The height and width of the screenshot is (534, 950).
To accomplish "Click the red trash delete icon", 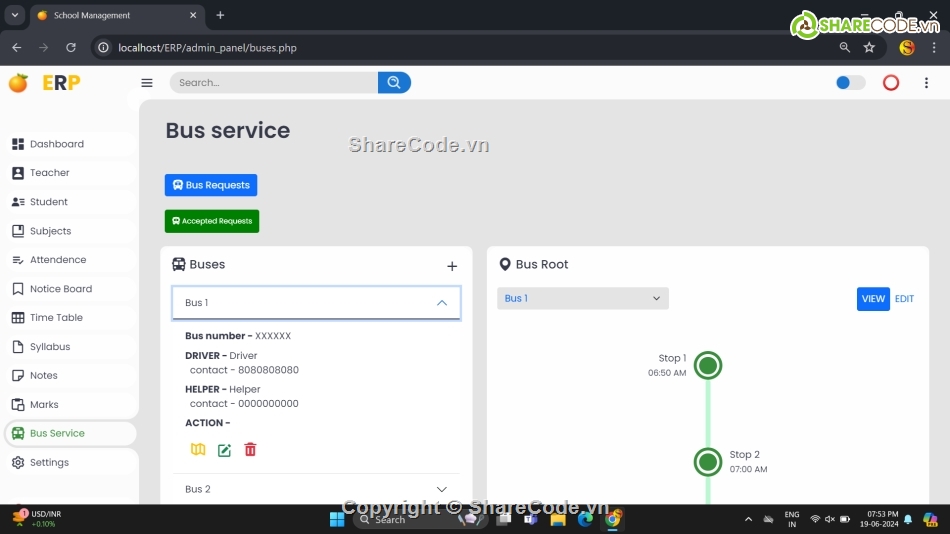I will pyautogui.click(x=250, y=450).
